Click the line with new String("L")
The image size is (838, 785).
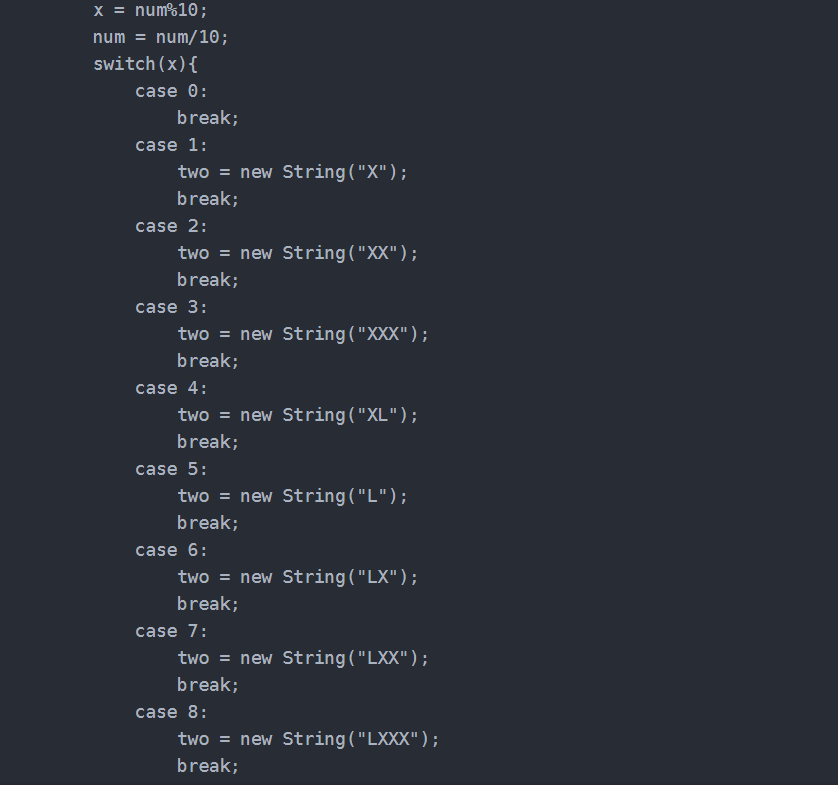tap(293, 496)
